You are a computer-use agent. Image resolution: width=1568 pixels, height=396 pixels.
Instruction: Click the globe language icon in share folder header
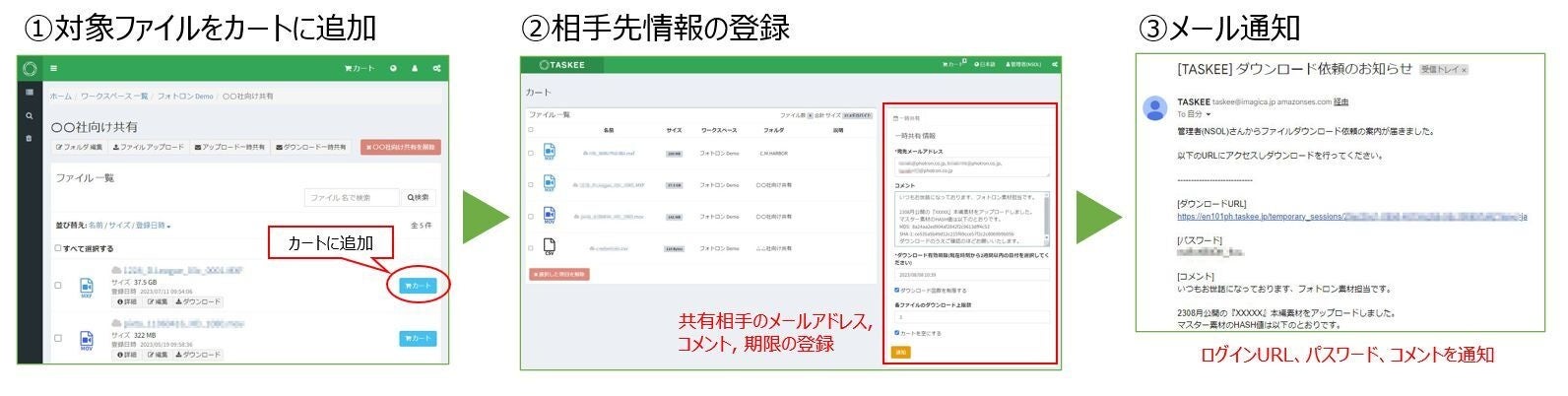click(x=394, y=69)
